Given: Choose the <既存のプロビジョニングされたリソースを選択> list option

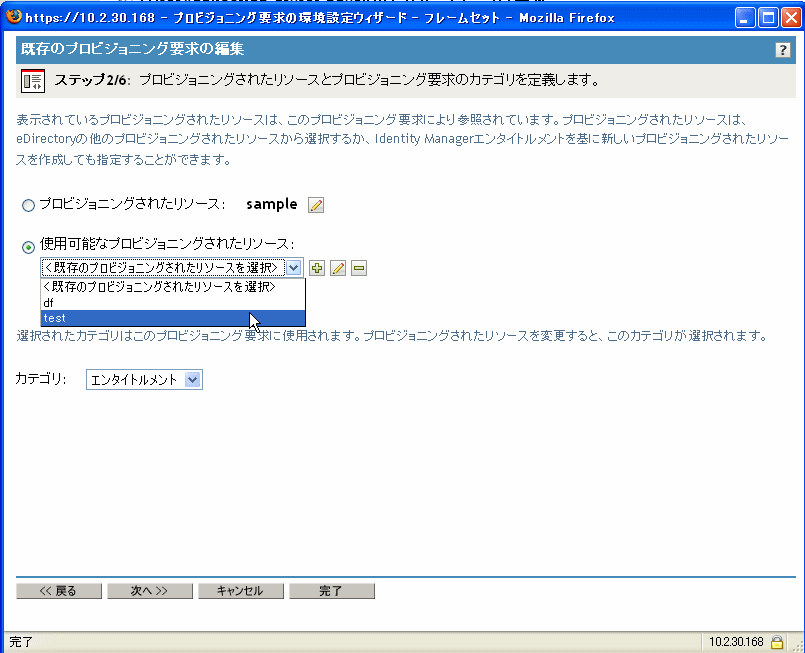Looking at the screenshot, I should pos(173,287).
